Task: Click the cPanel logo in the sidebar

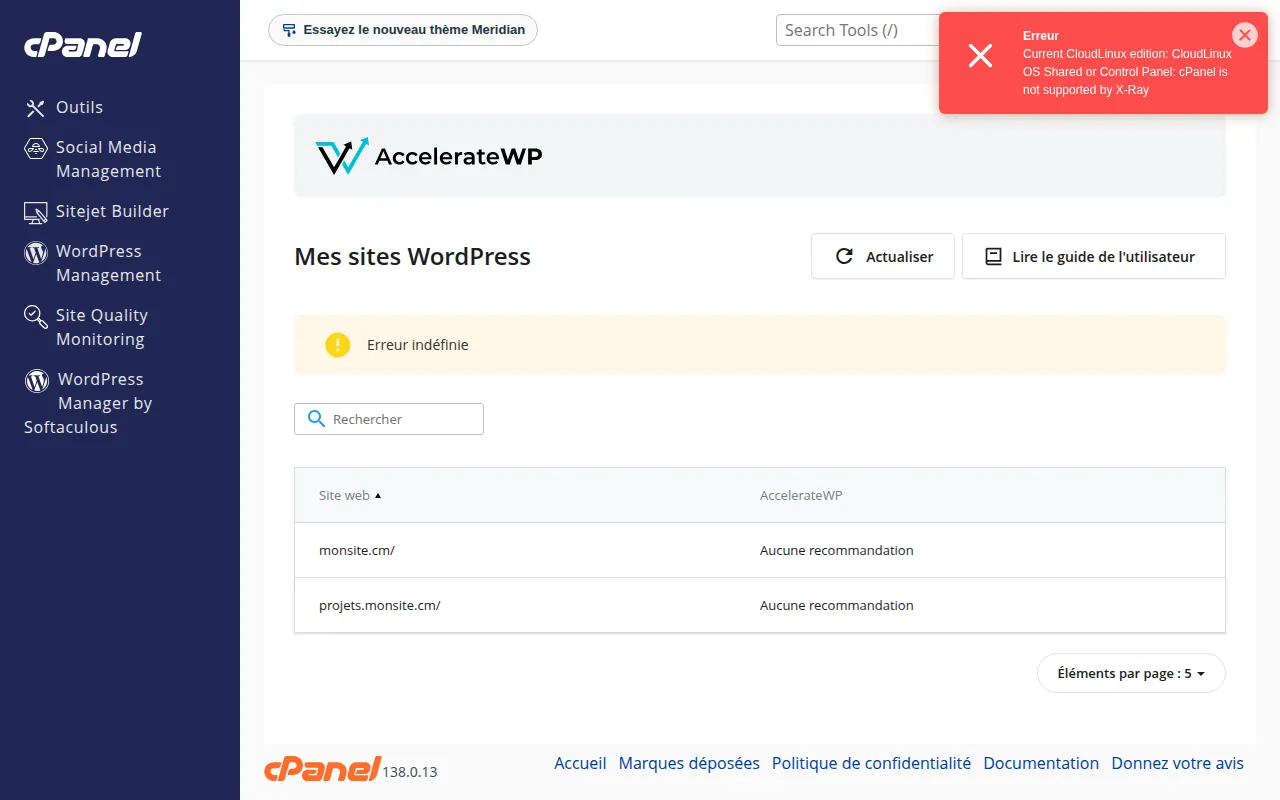Action: click(x=83, y=45)
